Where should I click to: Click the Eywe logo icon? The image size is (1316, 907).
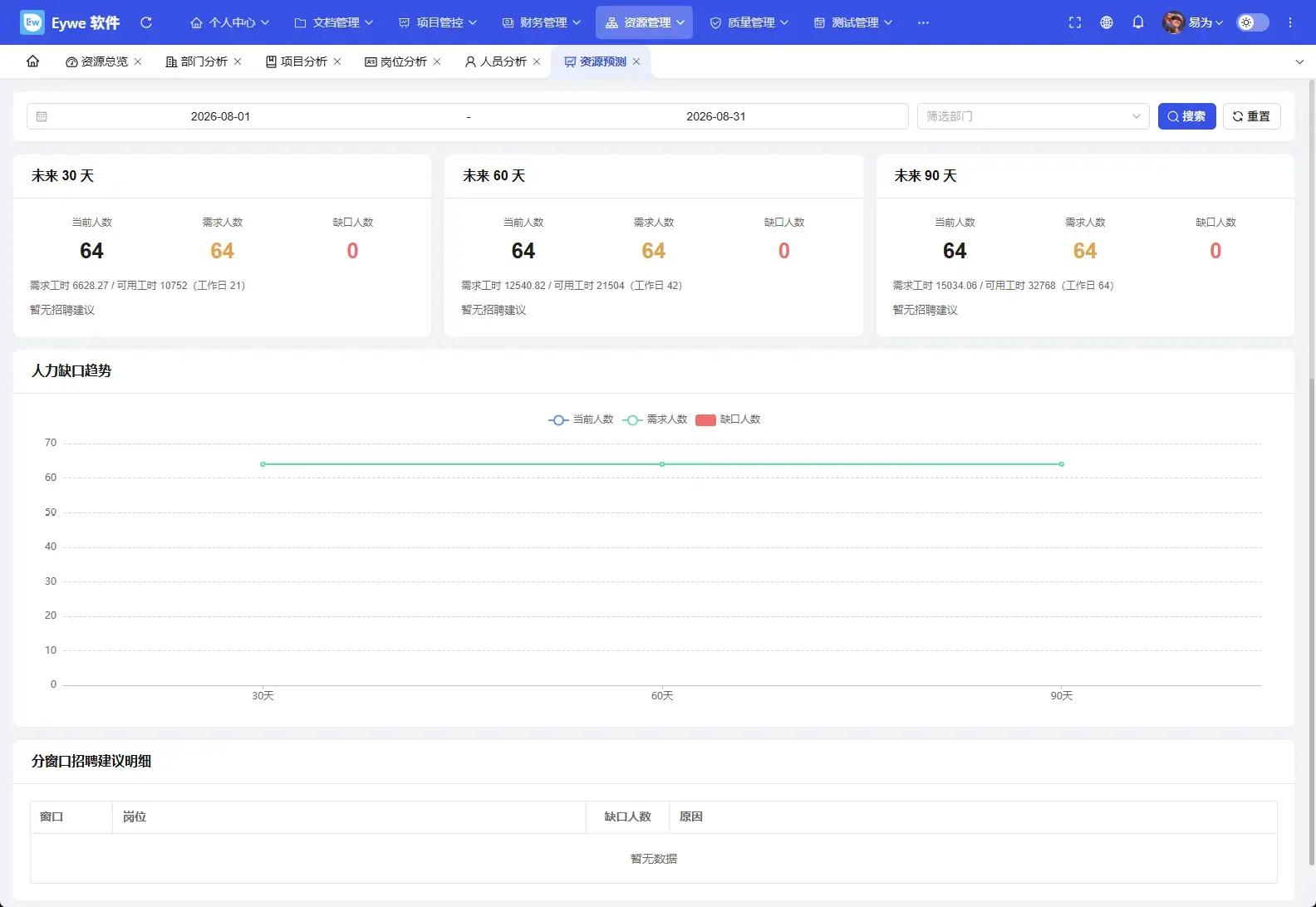tap(32, 22)
